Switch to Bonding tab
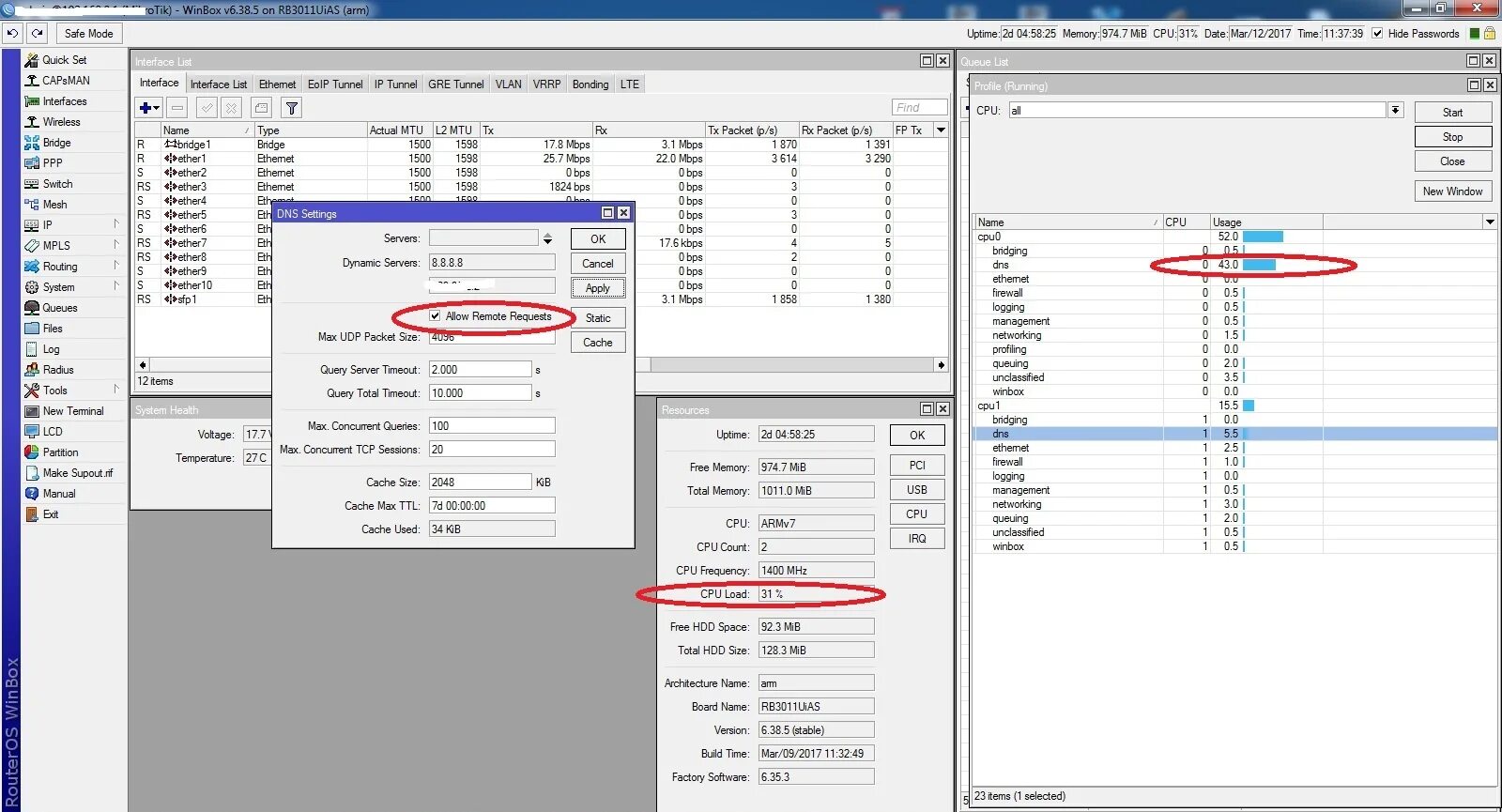This screenshot has width=1502, height=812. tap(590, 84)
